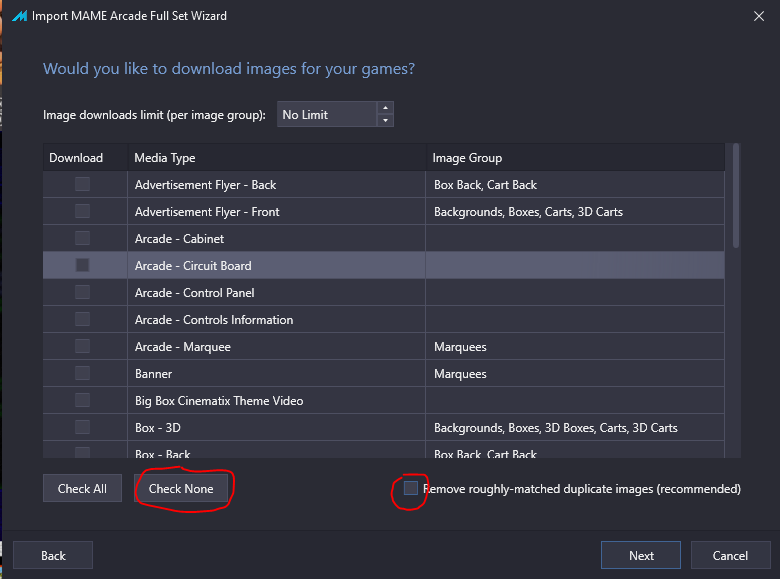Tick the Arcade - Circuit Board checkbox
780x579 pixels.
pos(83,265)
